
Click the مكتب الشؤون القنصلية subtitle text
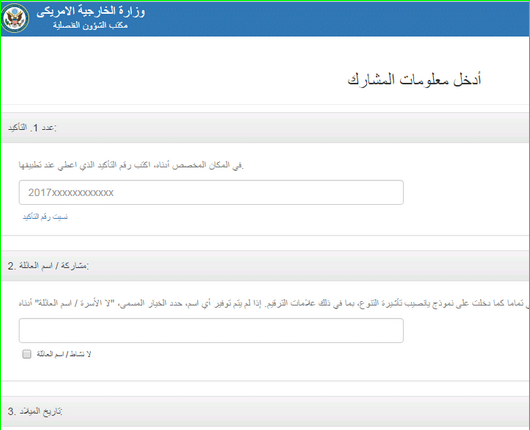point(90,25)
